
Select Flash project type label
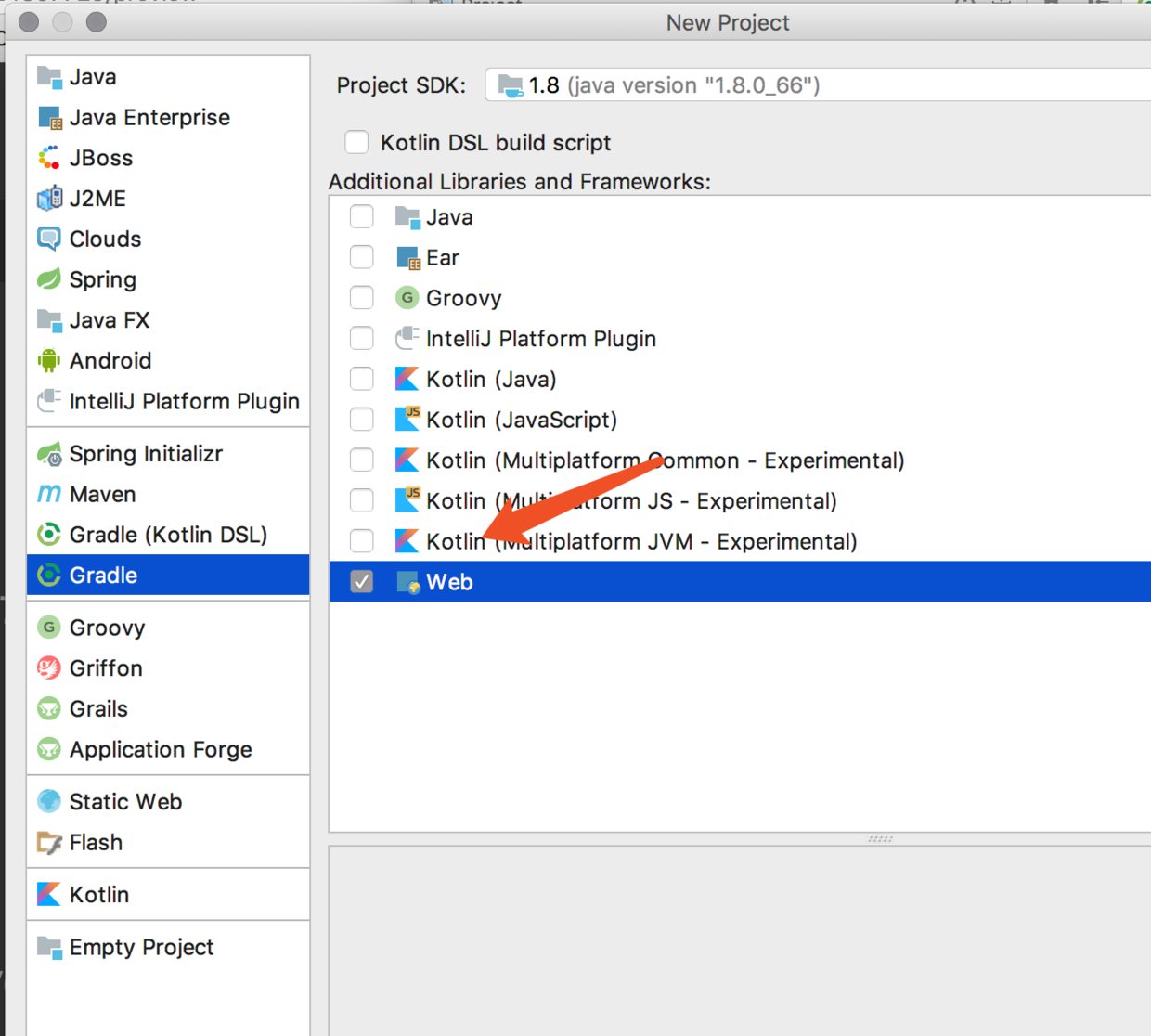click(96, 843)
